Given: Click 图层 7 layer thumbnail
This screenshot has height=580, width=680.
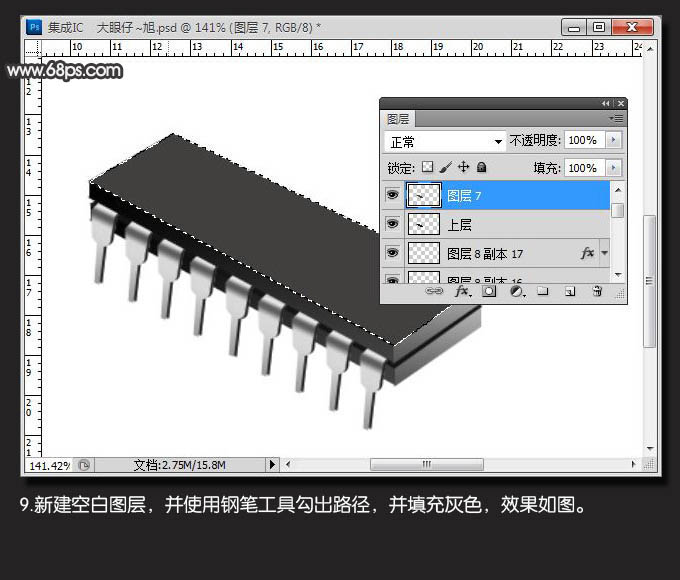Looking at the screenshot, I should 424,195.
